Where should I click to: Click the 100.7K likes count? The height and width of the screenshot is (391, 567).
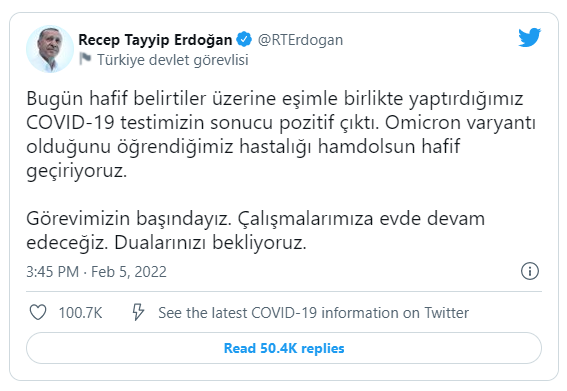click(80, 313)
